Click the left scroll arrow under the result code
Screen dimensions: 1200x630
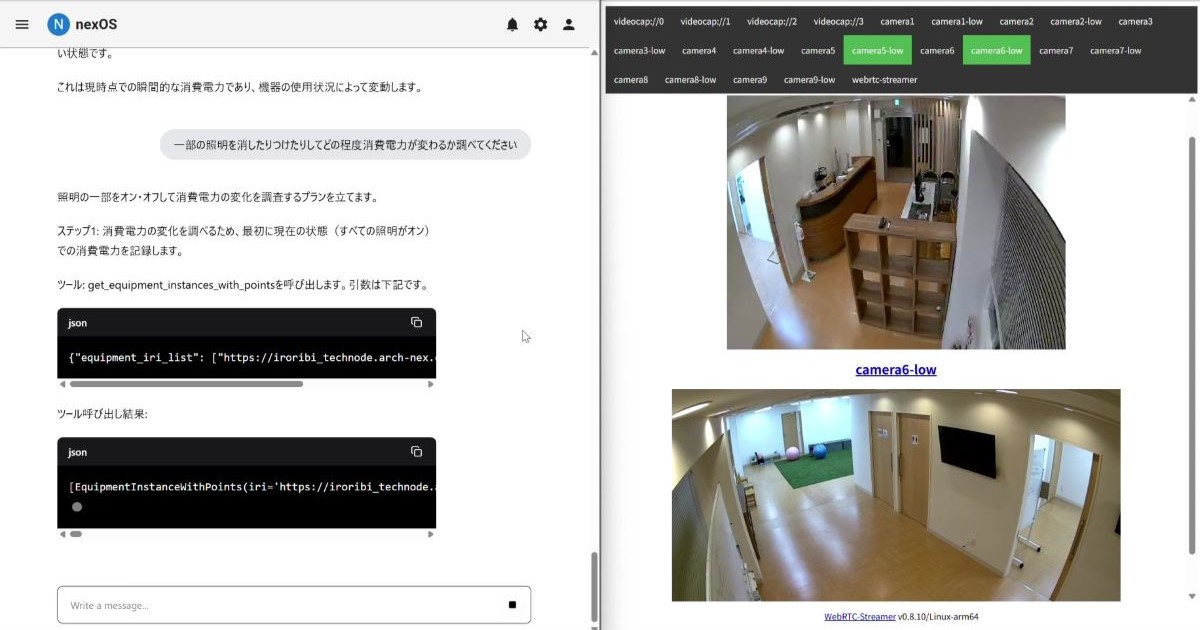(x=62, y=534)
